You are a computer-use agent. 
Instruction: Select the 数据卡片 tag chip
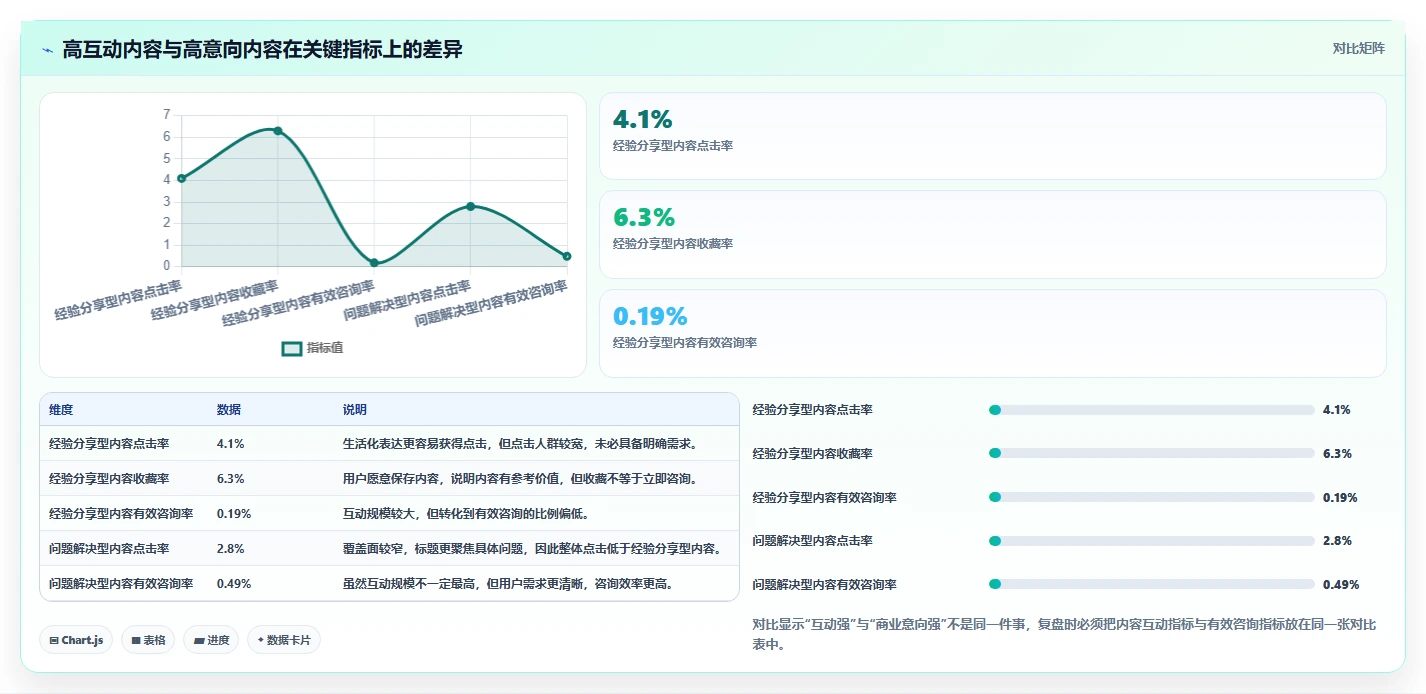284,640
